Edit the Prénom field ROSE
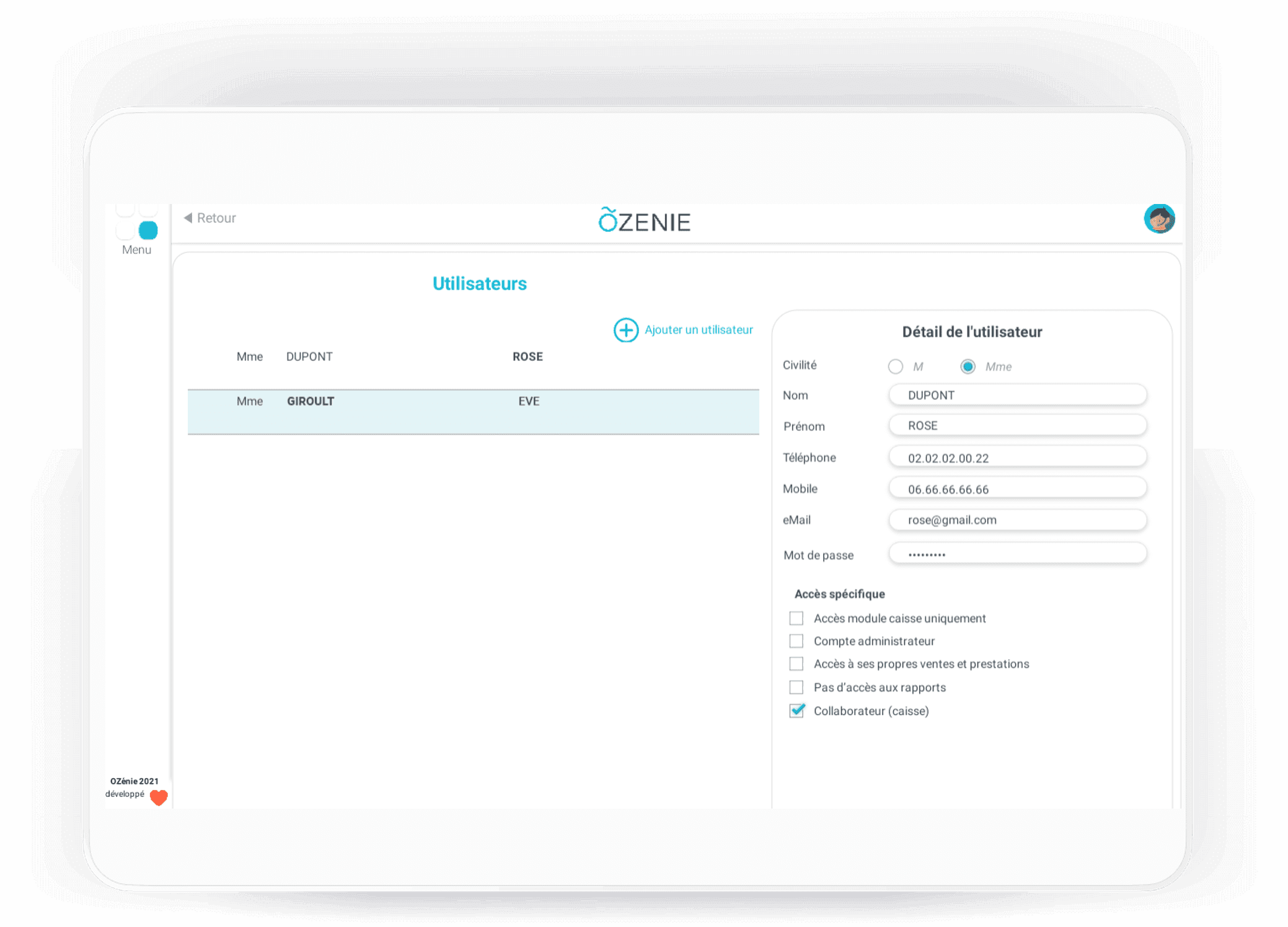 point(1018,425)
